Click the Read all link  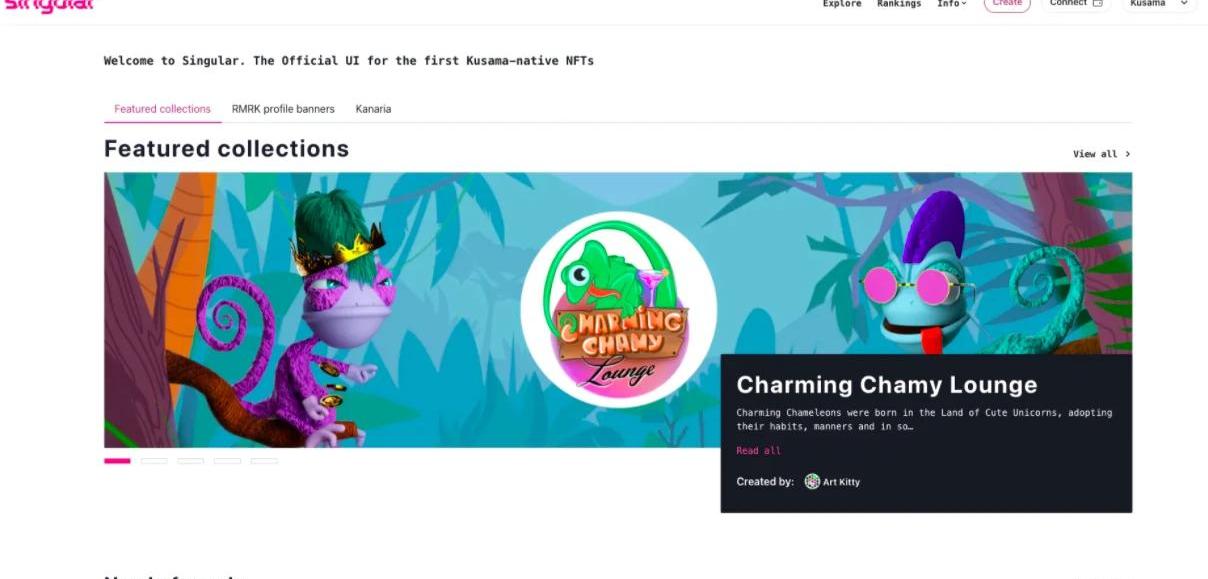point(758,451)
